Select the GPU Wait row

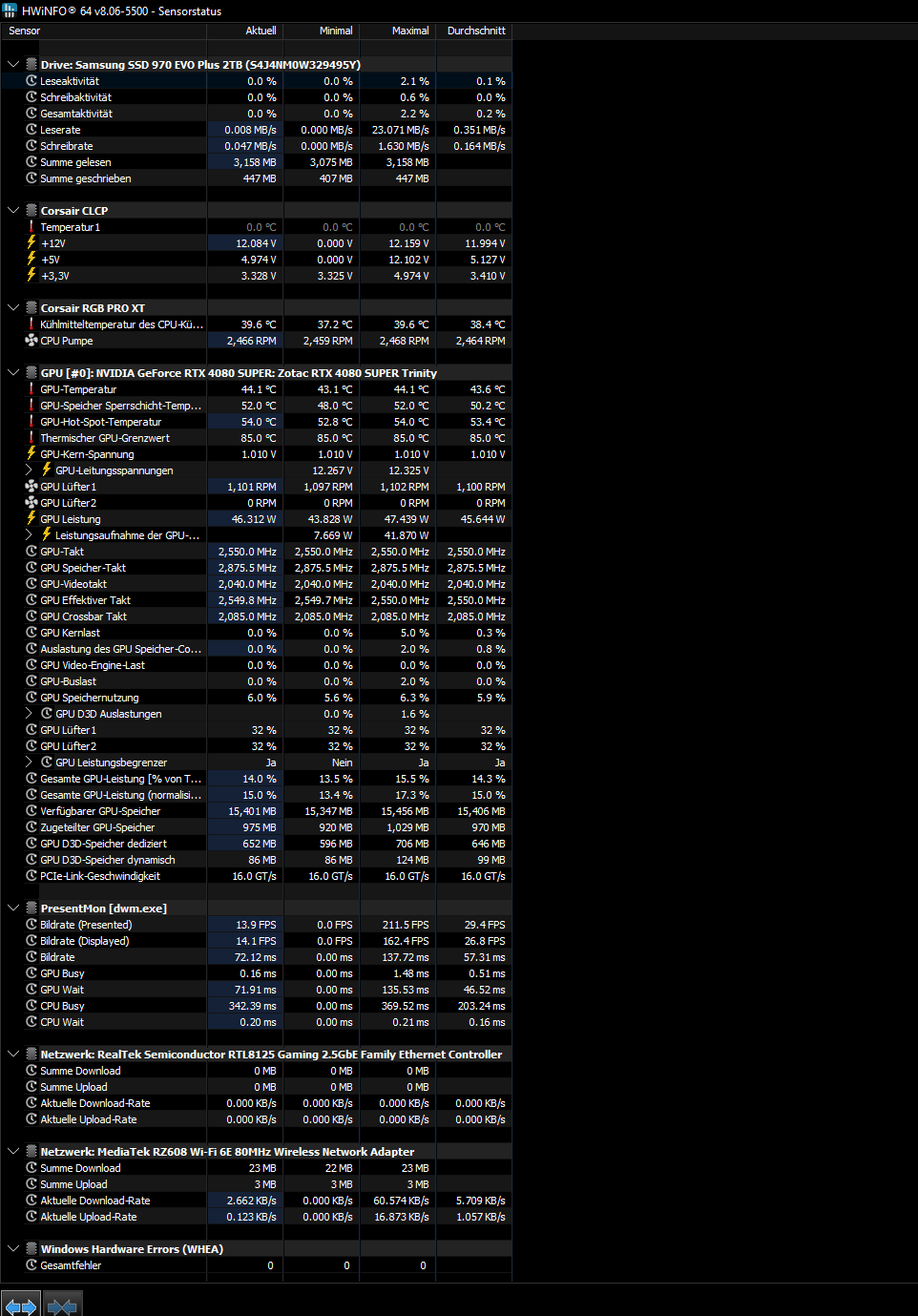tap(256, 990)
